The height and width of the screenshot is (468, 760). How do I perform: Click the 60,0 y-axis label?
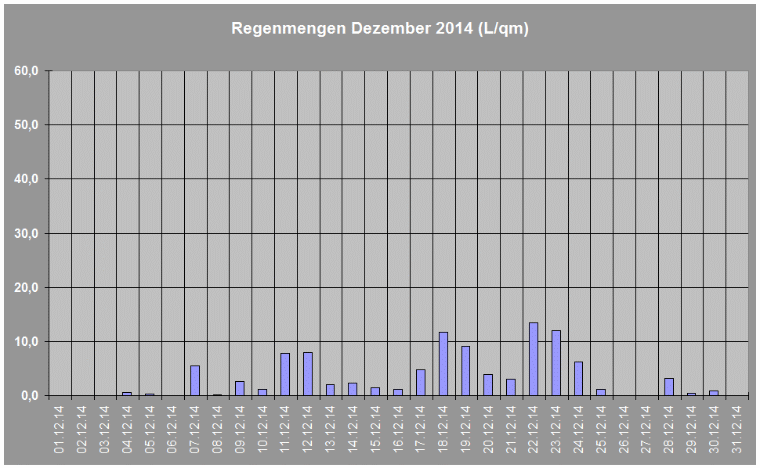26,71
